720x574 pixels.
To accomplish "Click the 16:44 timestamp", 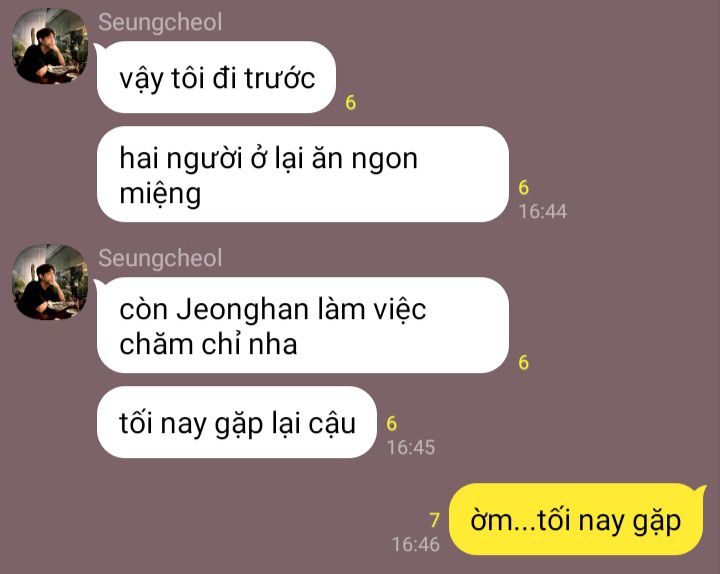I will tap(543, 212).
